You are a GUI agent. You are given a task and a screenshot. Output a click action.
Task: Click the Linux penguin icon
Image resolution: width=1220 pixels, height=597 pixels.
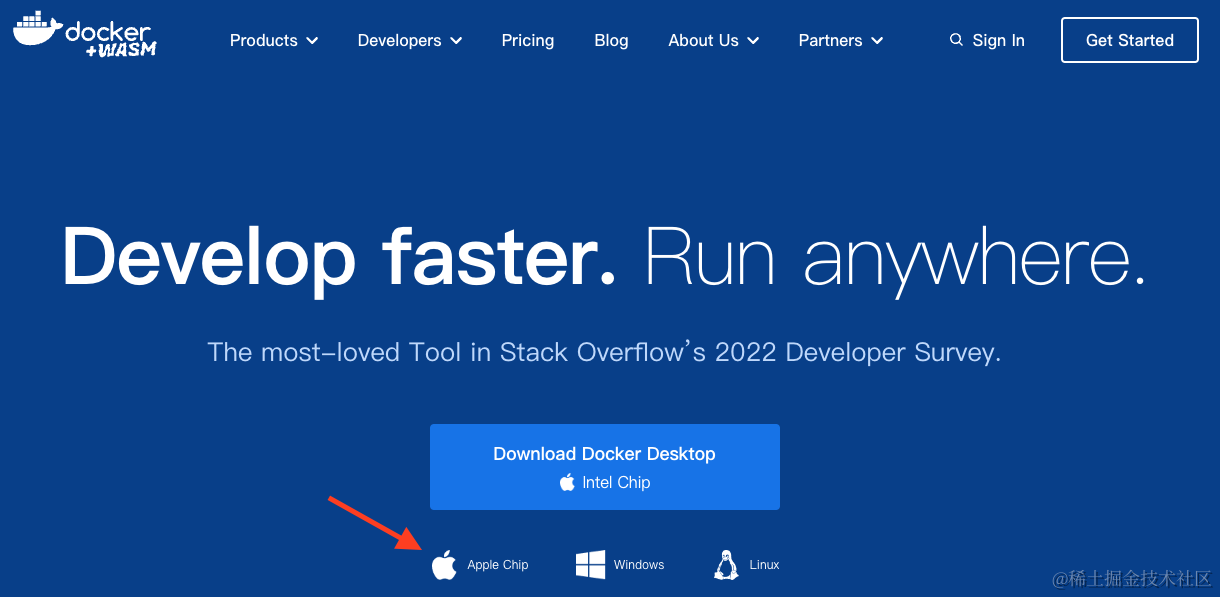726,565
